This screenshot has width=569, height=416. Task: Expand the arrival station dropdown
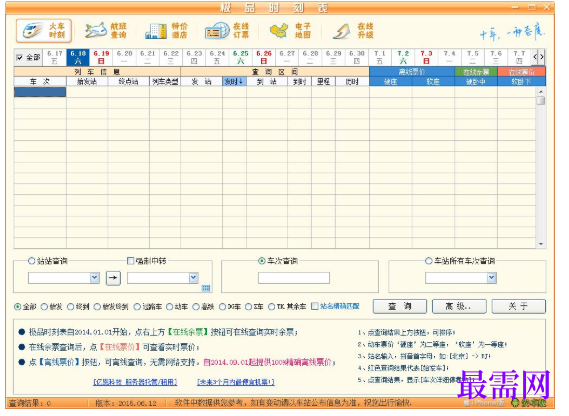click(x=193, y=278)
